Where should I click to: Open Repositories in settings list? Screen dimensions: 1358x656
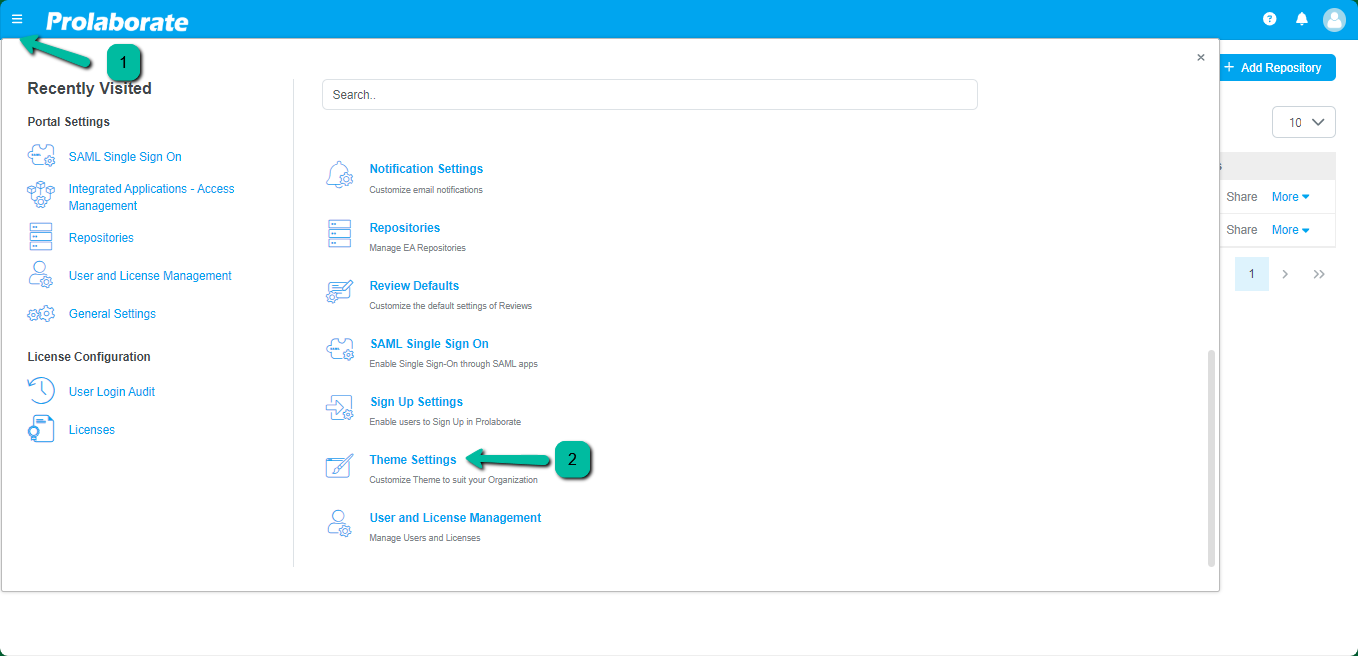pos(405,228)
